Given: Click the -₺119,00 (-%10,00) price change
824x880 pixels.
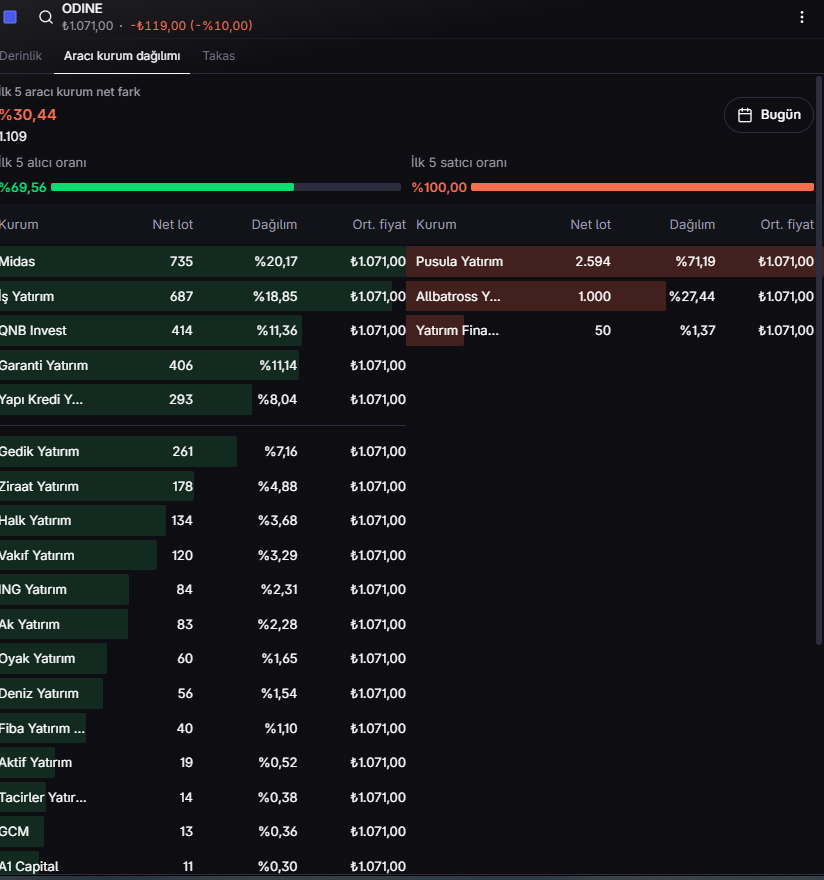Looking at the screenshot, I should (x=191, y=26).
